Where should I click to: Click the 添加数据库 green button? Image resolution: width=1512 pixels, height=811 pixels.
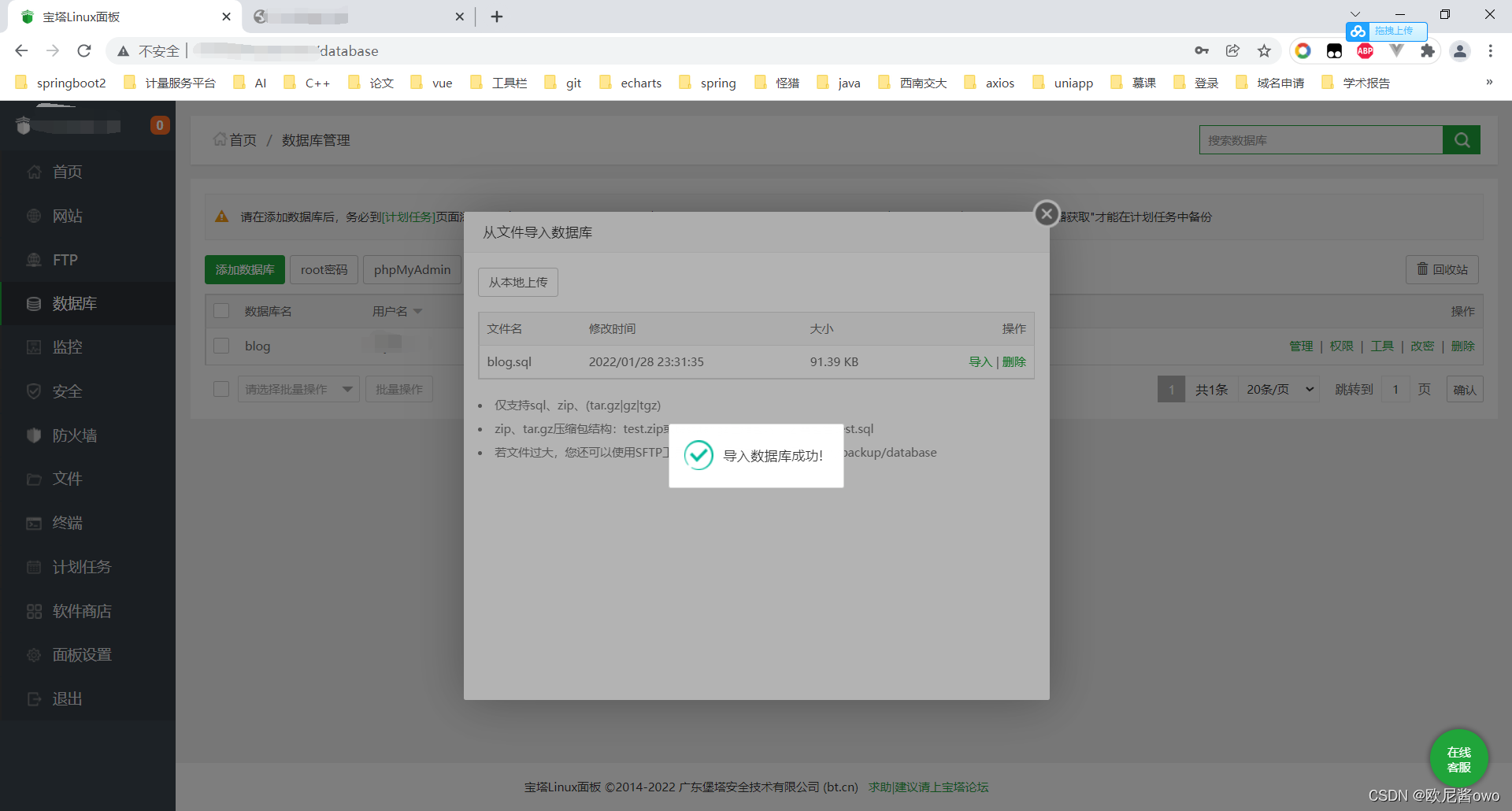point(245,269)
